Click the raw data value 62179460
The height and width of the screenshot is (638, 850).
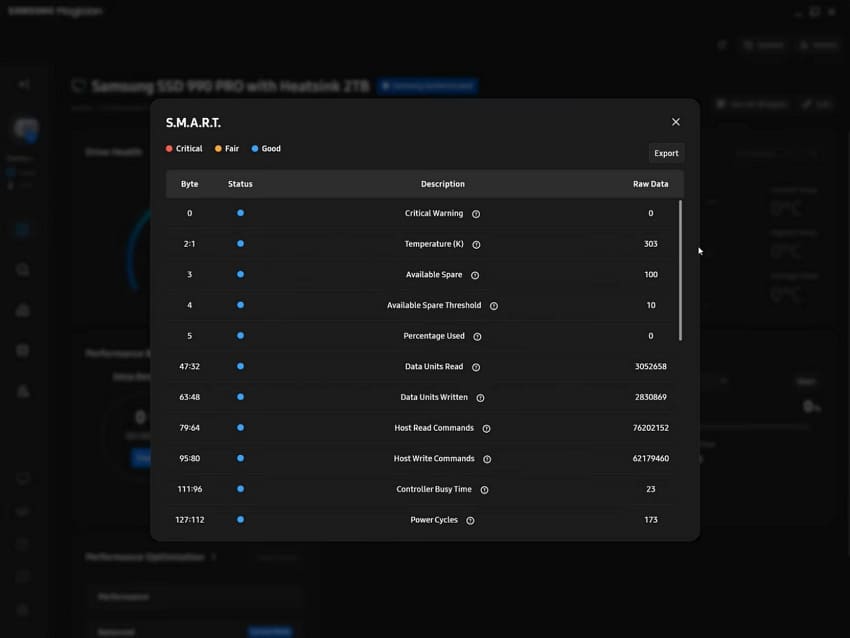[651, 458]
